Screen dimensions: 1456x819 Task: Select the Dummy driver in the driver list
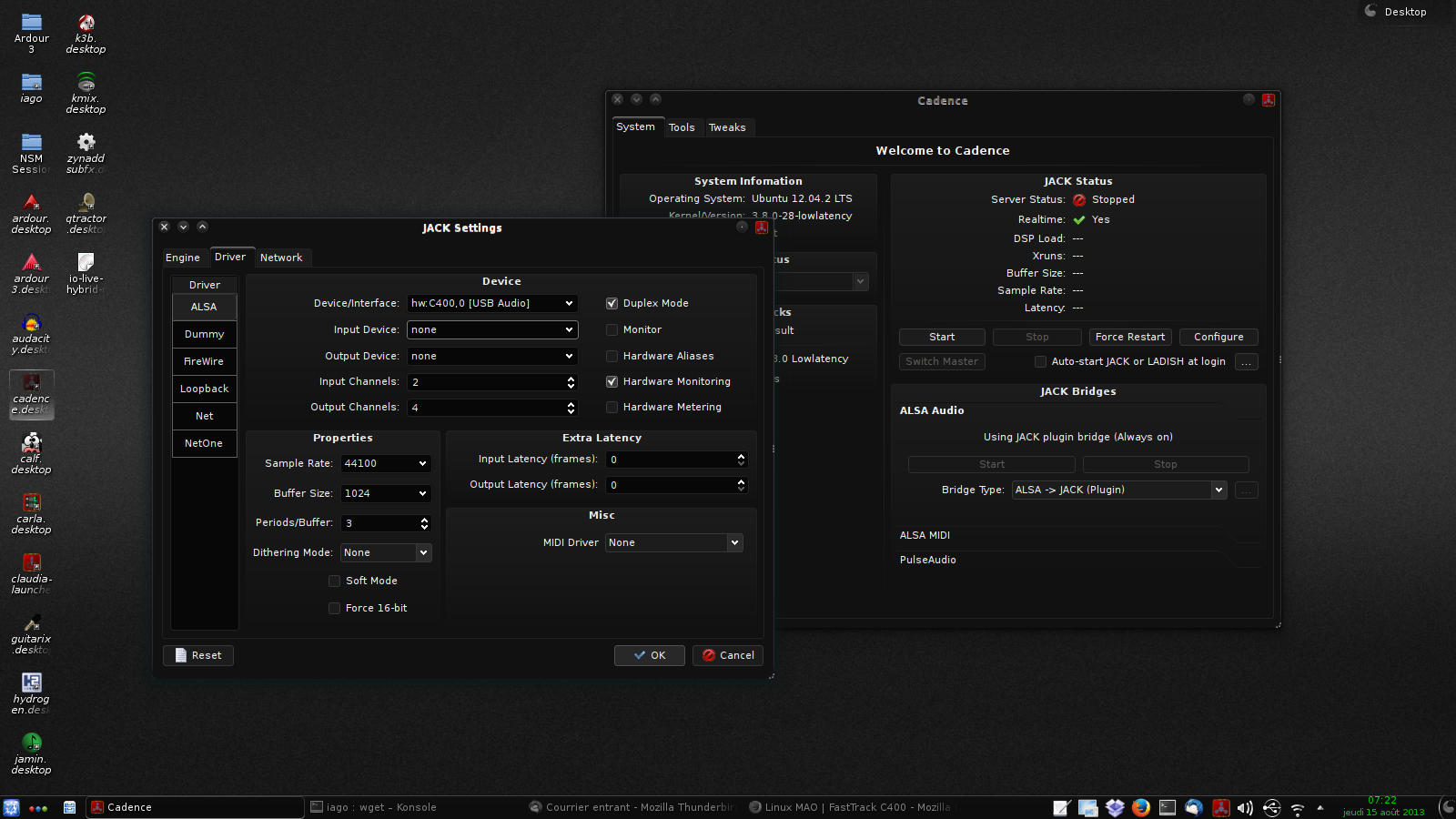(x=204, y=335)
